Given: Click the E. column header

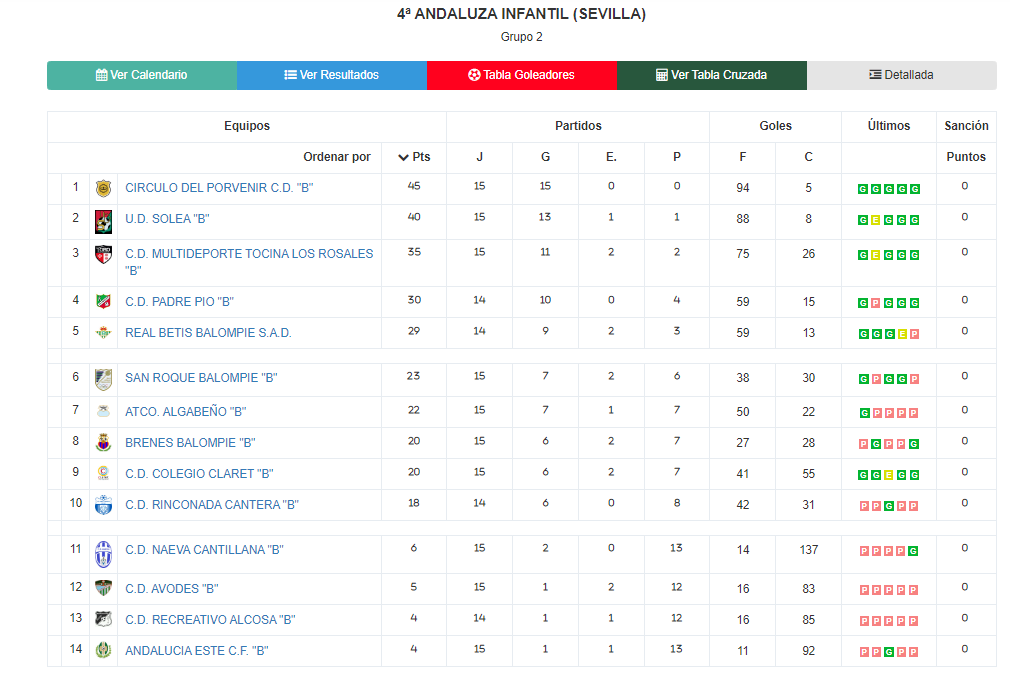Looking at the screenshot, I should [611, 157].
